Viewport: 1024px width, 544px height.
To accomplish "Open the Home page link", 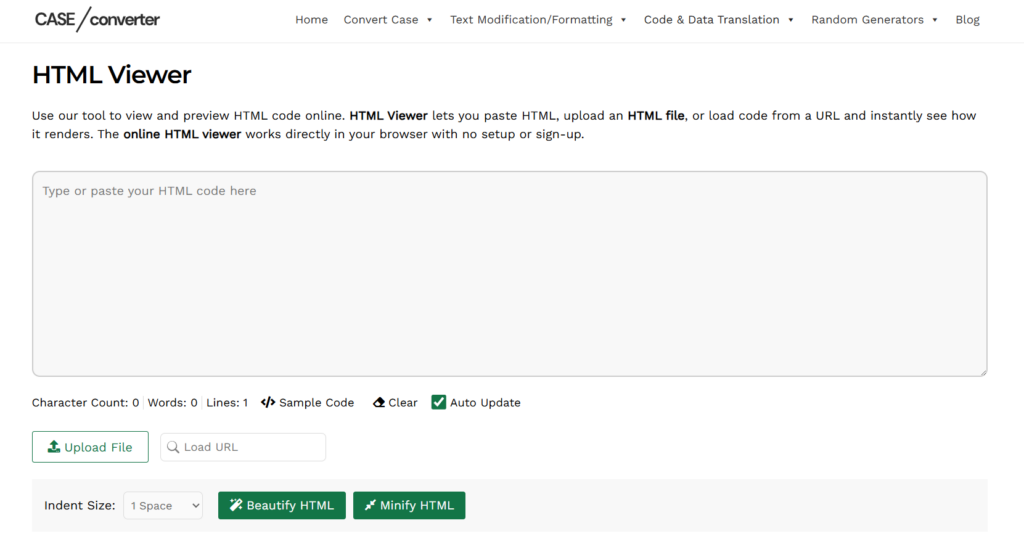I will [312, 20].
